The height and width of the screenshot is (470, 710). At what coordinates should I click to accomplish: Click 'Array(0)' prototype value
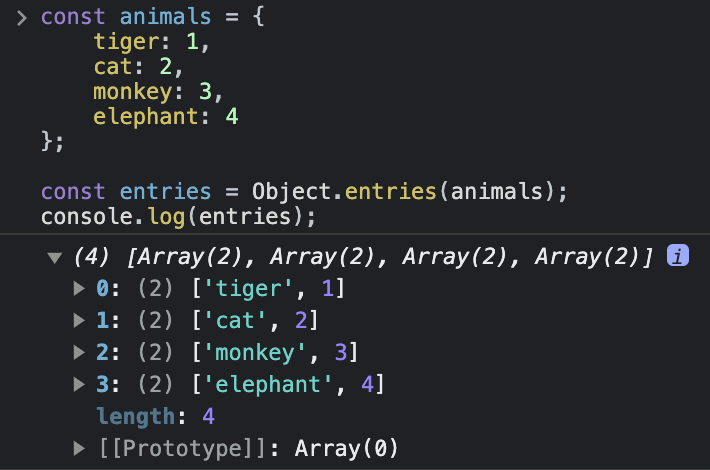[x=346, y=449]
